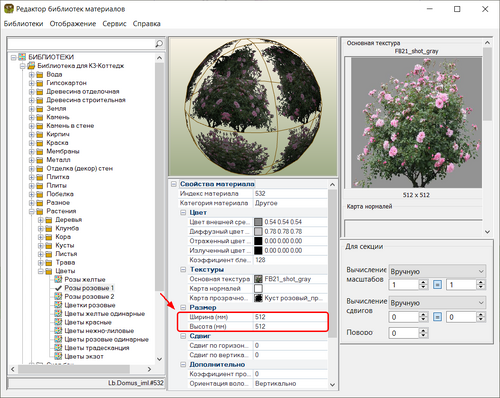Toggle the scale link lock icon
The image size is (500, 398).
click(437, 285)
